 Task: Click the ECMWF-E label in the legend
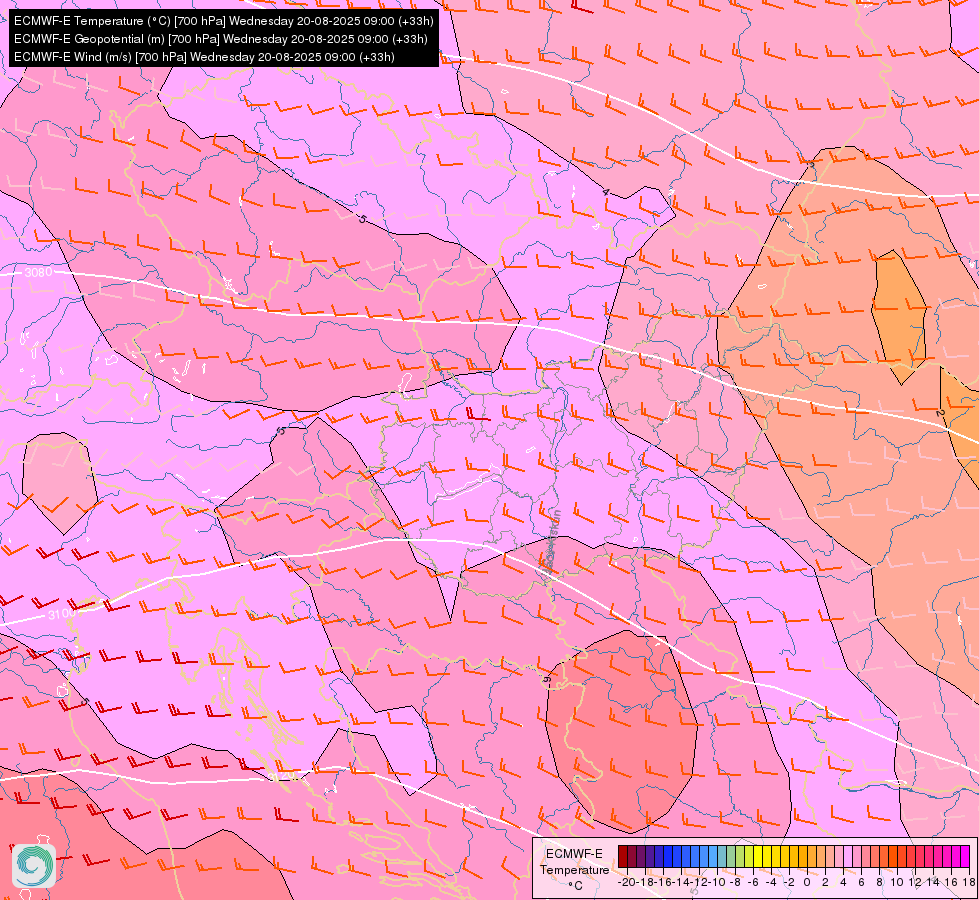coord(574,854)
